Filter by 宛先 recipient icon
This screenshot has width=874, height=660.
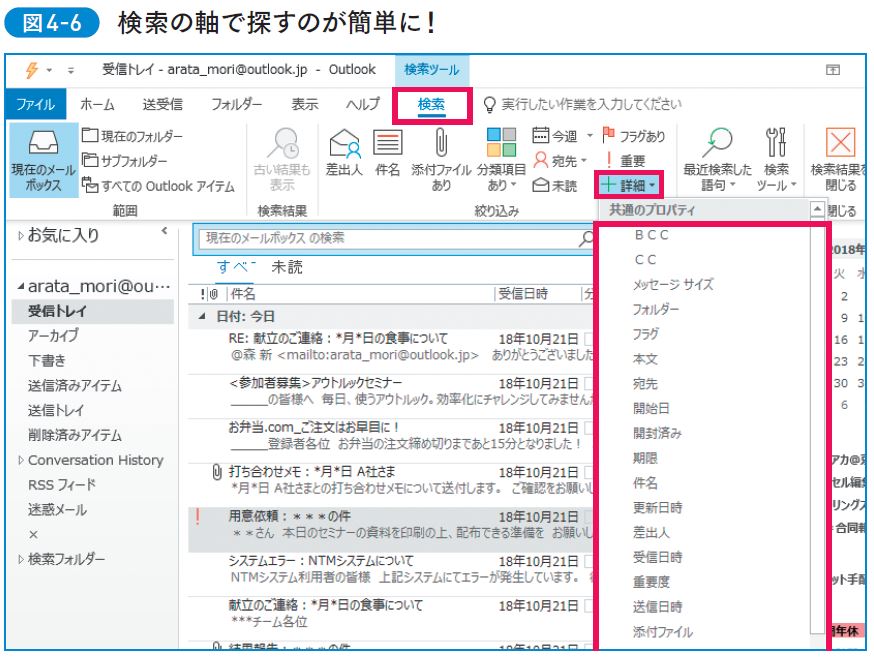tap(540, 161)
